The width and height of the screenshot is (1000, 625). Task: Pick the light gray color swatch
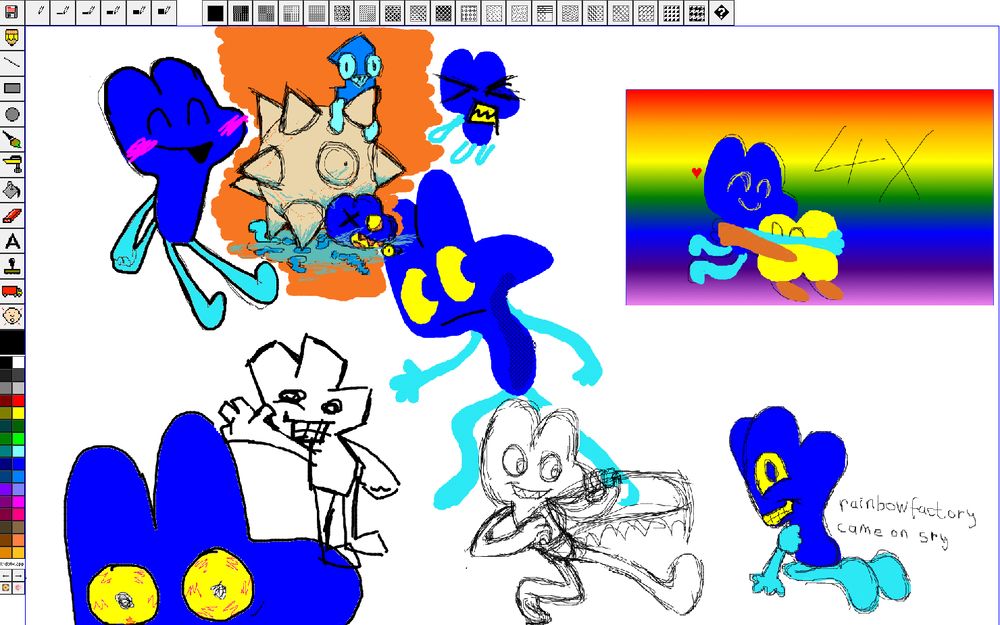(x=18, y=388)
